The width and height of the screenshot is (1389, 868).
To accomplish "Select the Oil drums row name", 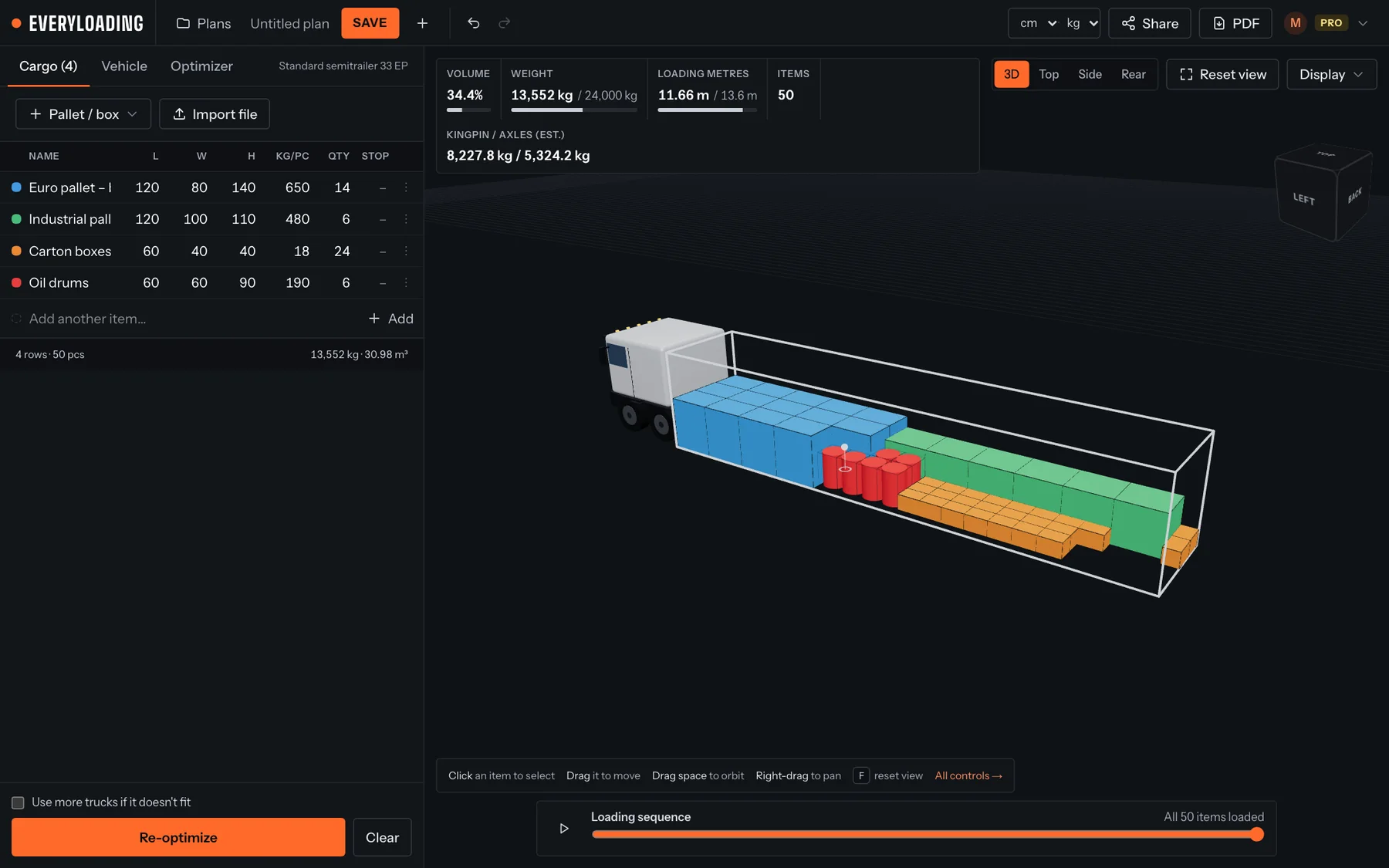I will click(59, 282).
